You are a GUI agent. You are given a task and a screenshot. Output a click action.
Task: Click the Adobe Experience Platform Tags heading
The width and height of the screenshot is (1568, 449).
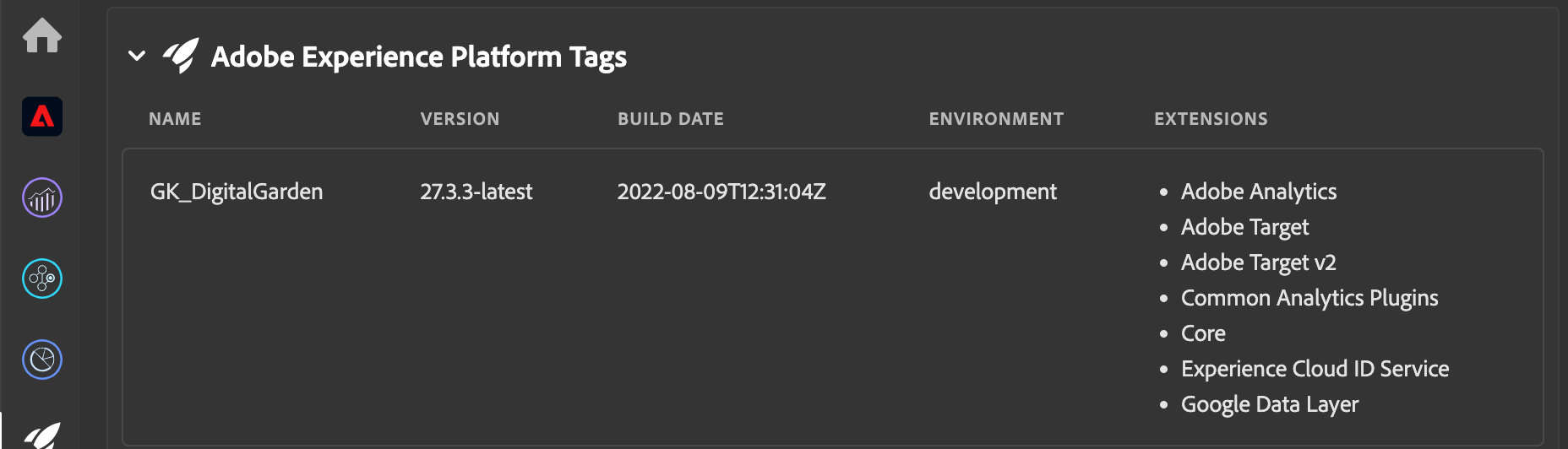click(x=418, y=57)
